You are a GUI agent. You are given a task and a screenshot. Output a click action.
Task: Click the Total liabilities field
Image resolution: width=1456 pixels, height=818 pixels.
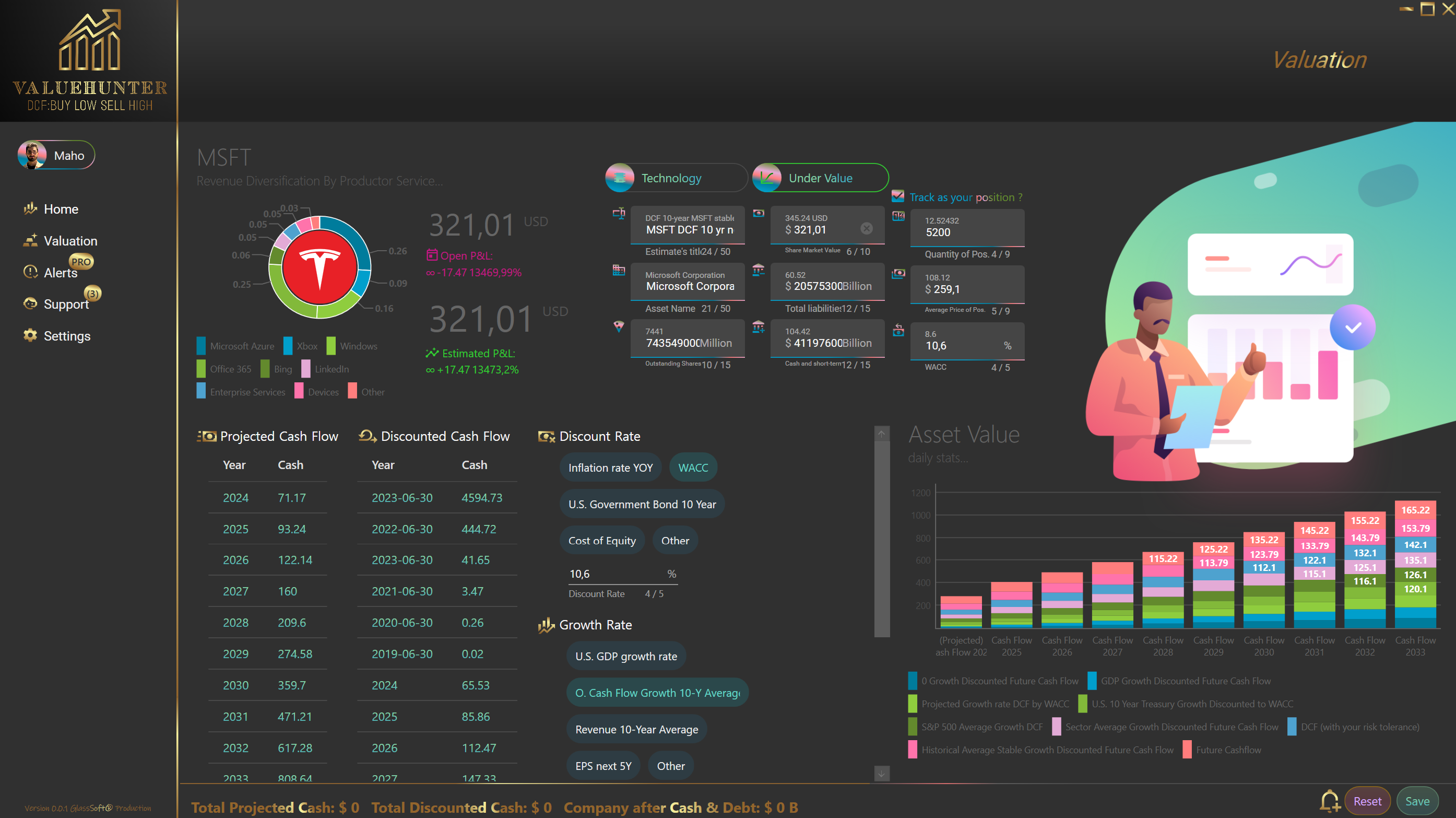click(827, 281)
